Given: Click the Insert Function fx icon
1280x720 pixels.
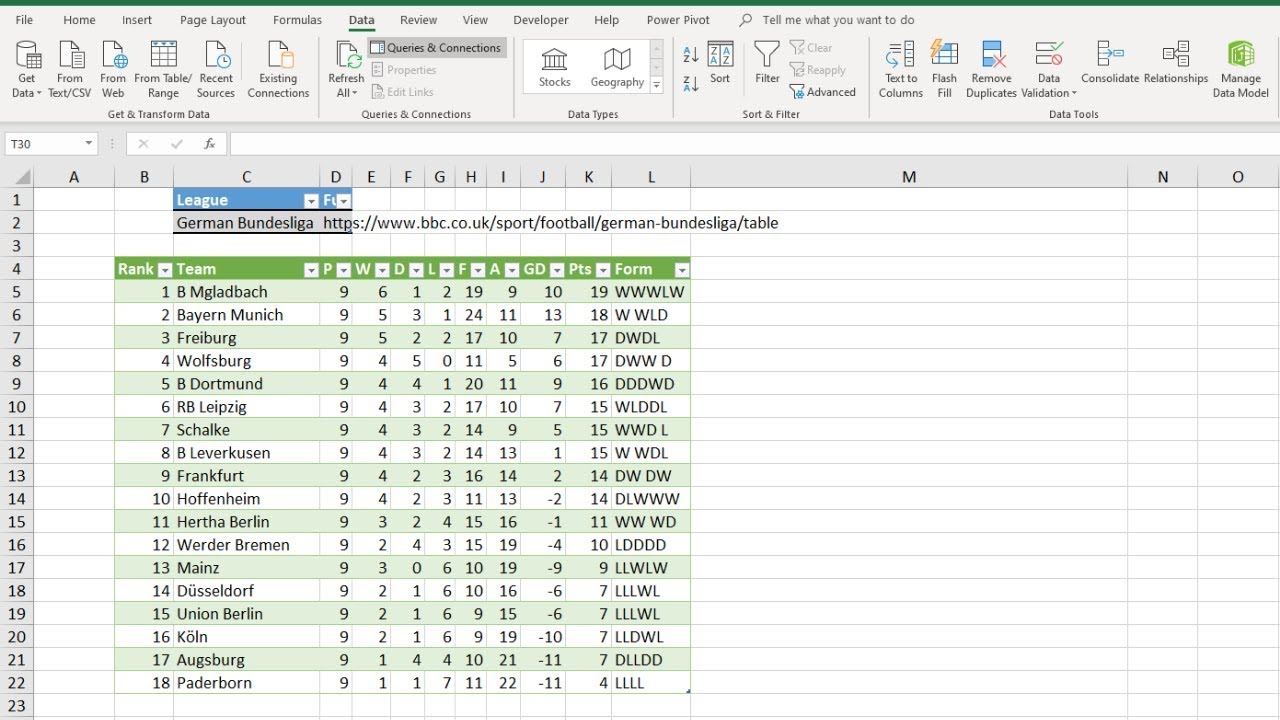Looking at the screenshot, I should pos(210,144).
